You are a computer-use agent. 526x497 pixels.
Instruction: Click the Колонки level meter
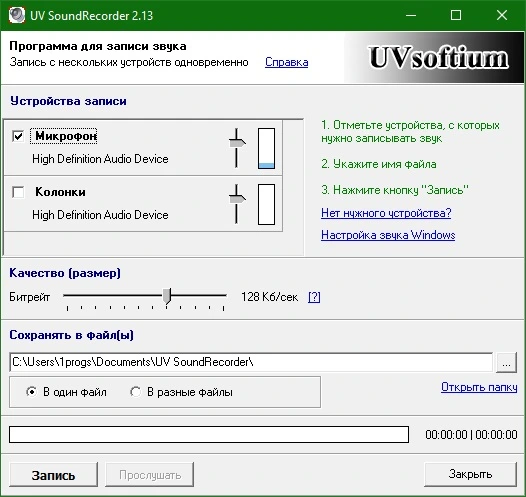[x=266, y=204]
